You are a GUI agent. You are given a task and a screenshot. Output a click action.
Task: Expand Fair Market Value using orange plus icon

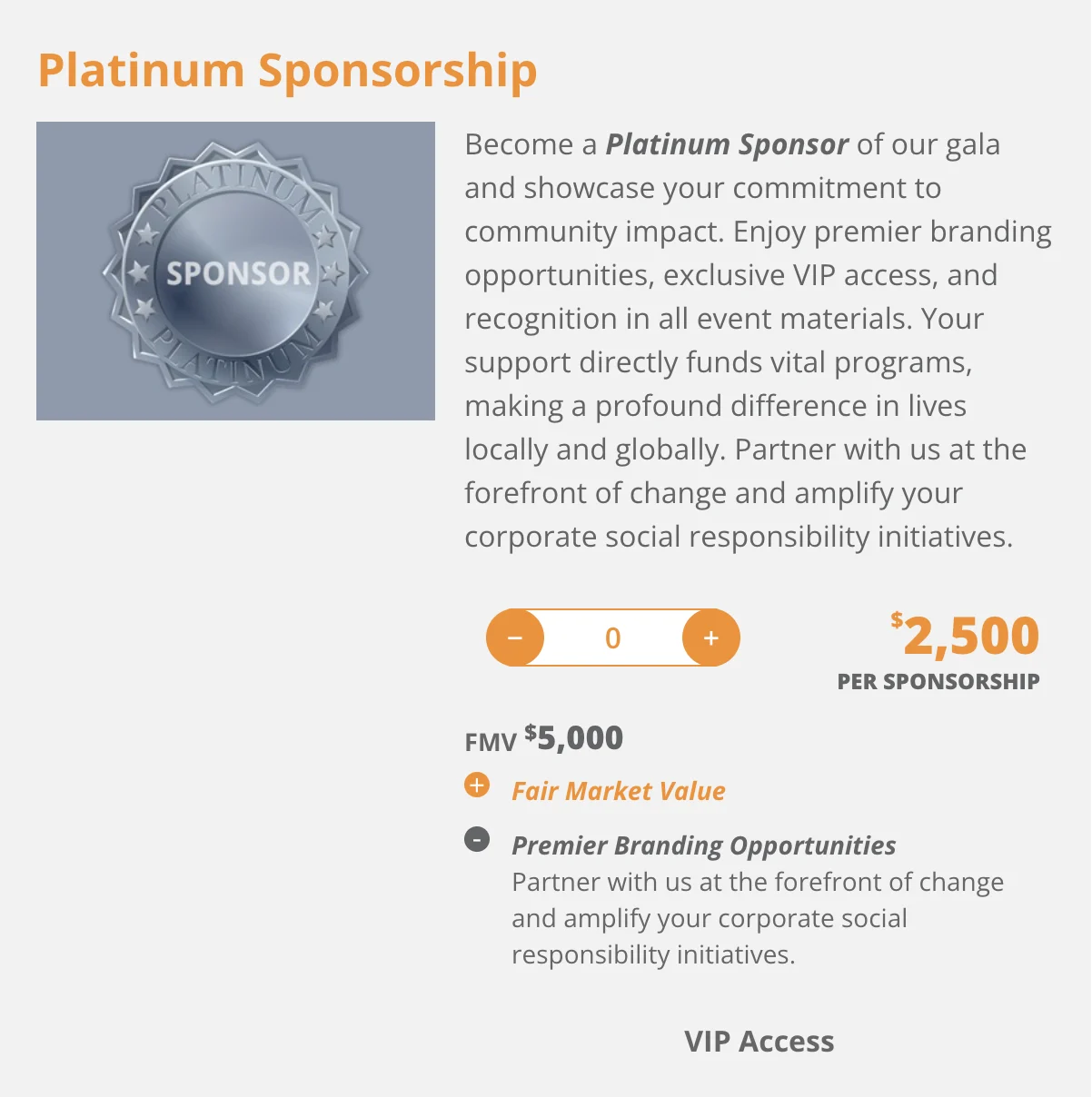coord(477,785)
